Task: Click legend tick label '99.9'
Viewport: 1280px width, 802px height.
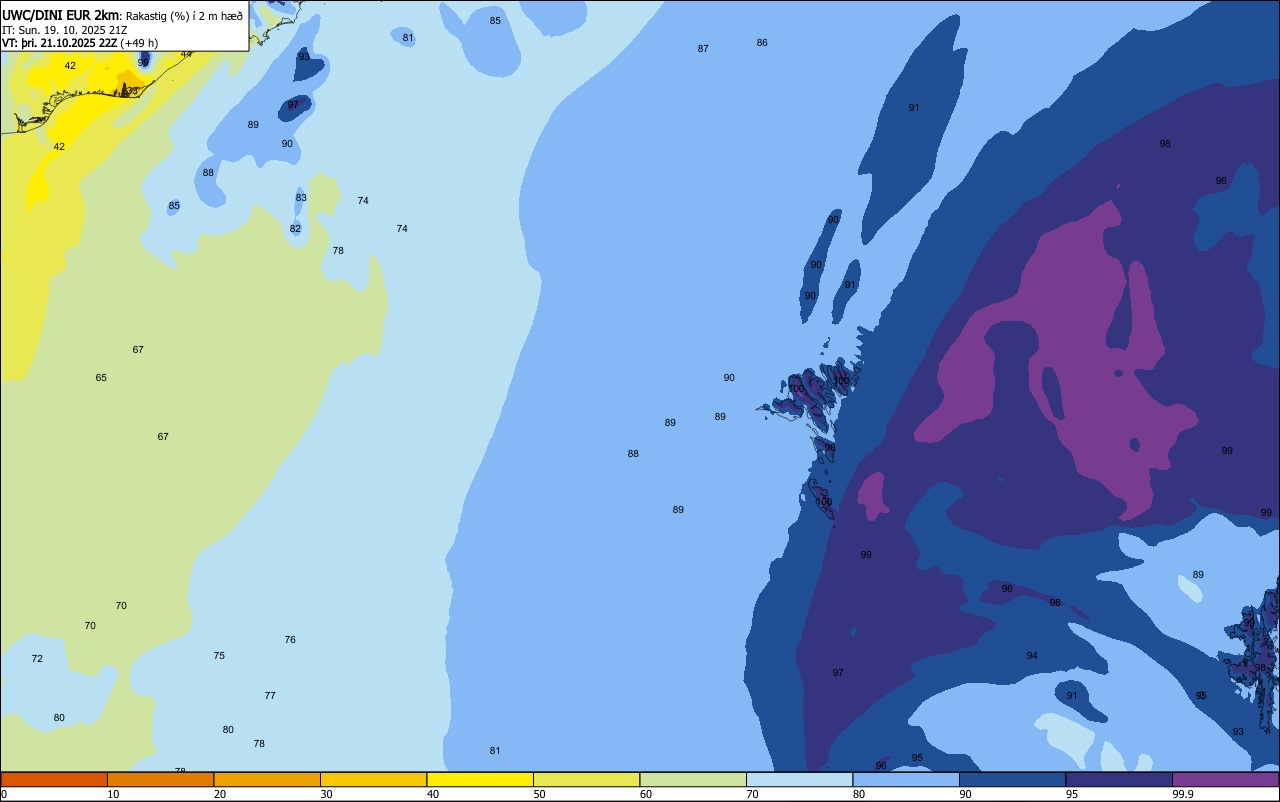Action: click(x=1183, y=794)
